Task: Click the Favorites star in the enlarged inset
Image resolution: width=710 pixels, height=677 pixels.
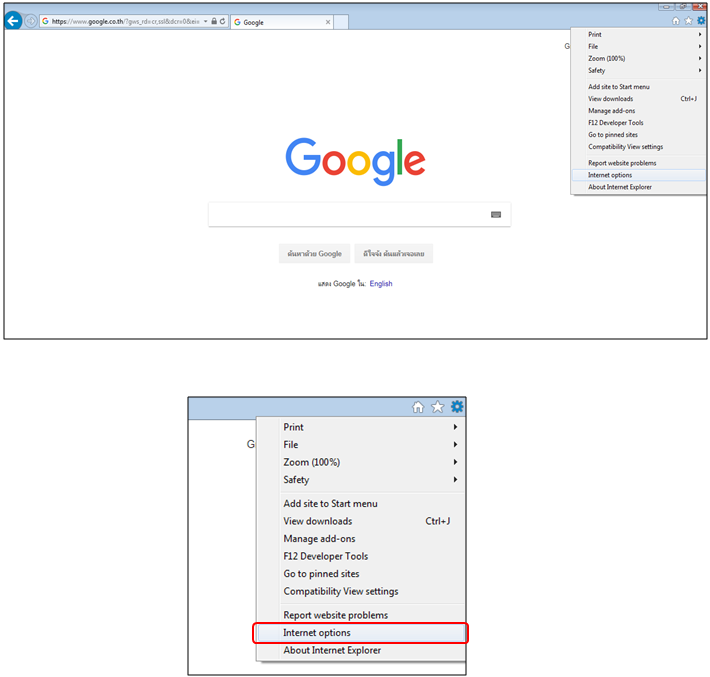Action: point(437,407)
